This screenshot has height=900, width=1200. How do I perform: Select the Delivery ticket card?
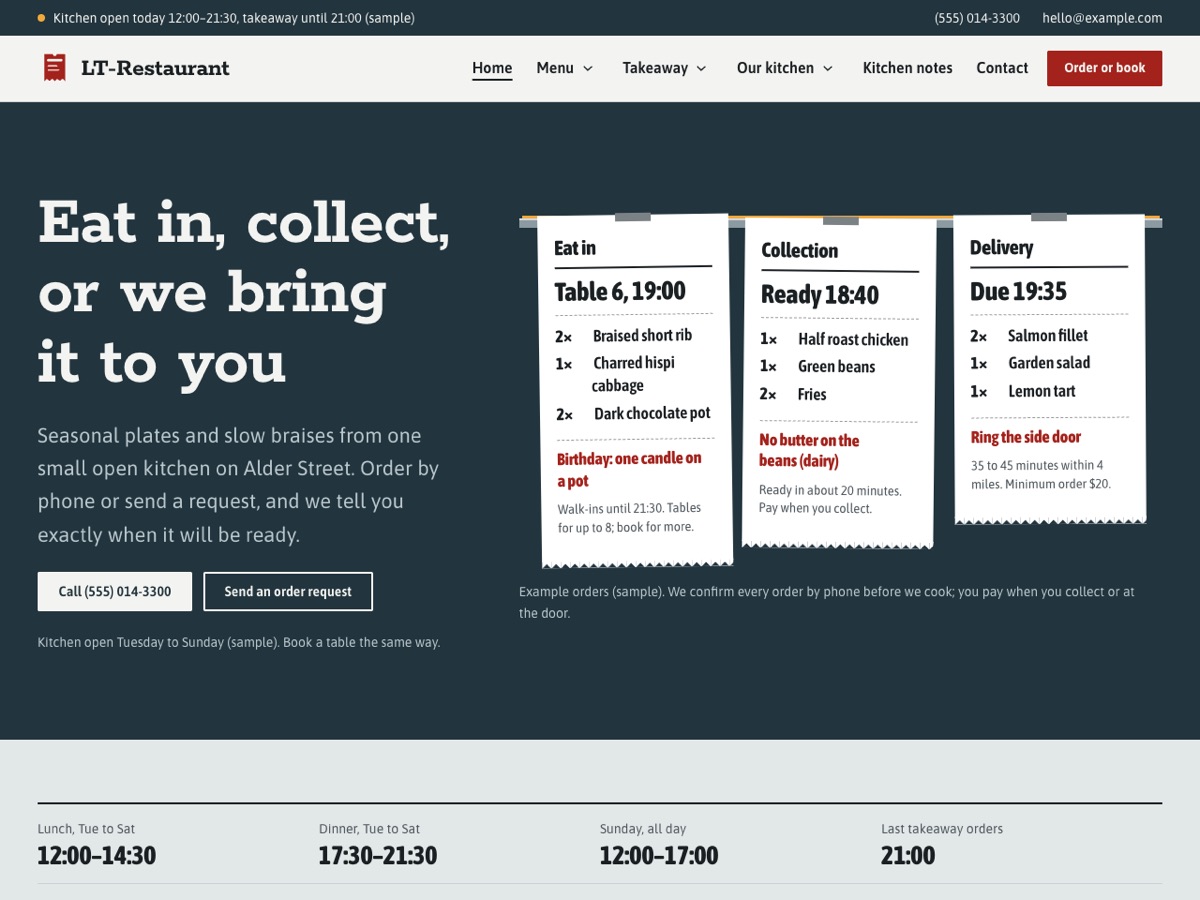[1049, 369]
